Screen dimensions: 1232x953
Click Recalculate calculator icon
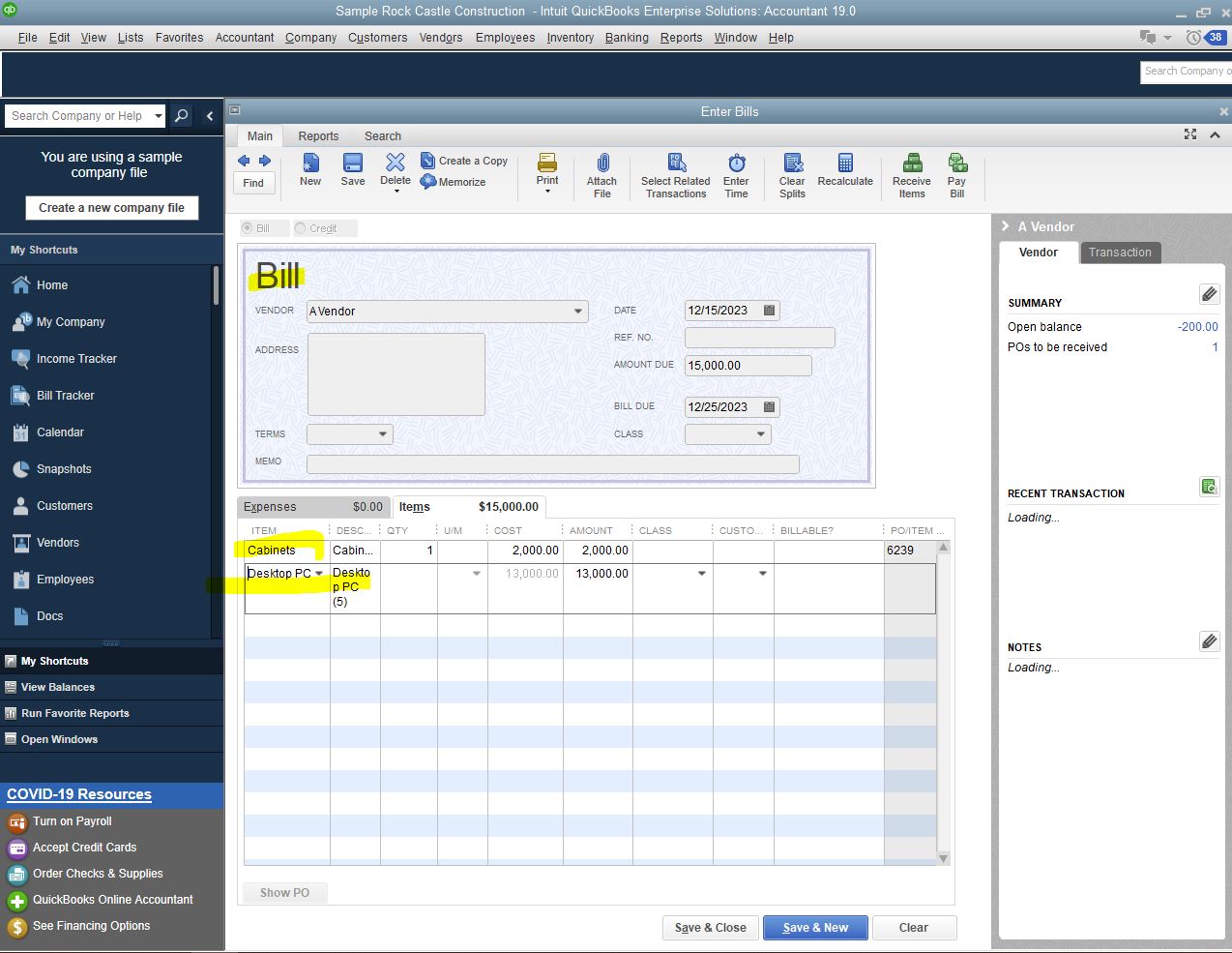845,163
